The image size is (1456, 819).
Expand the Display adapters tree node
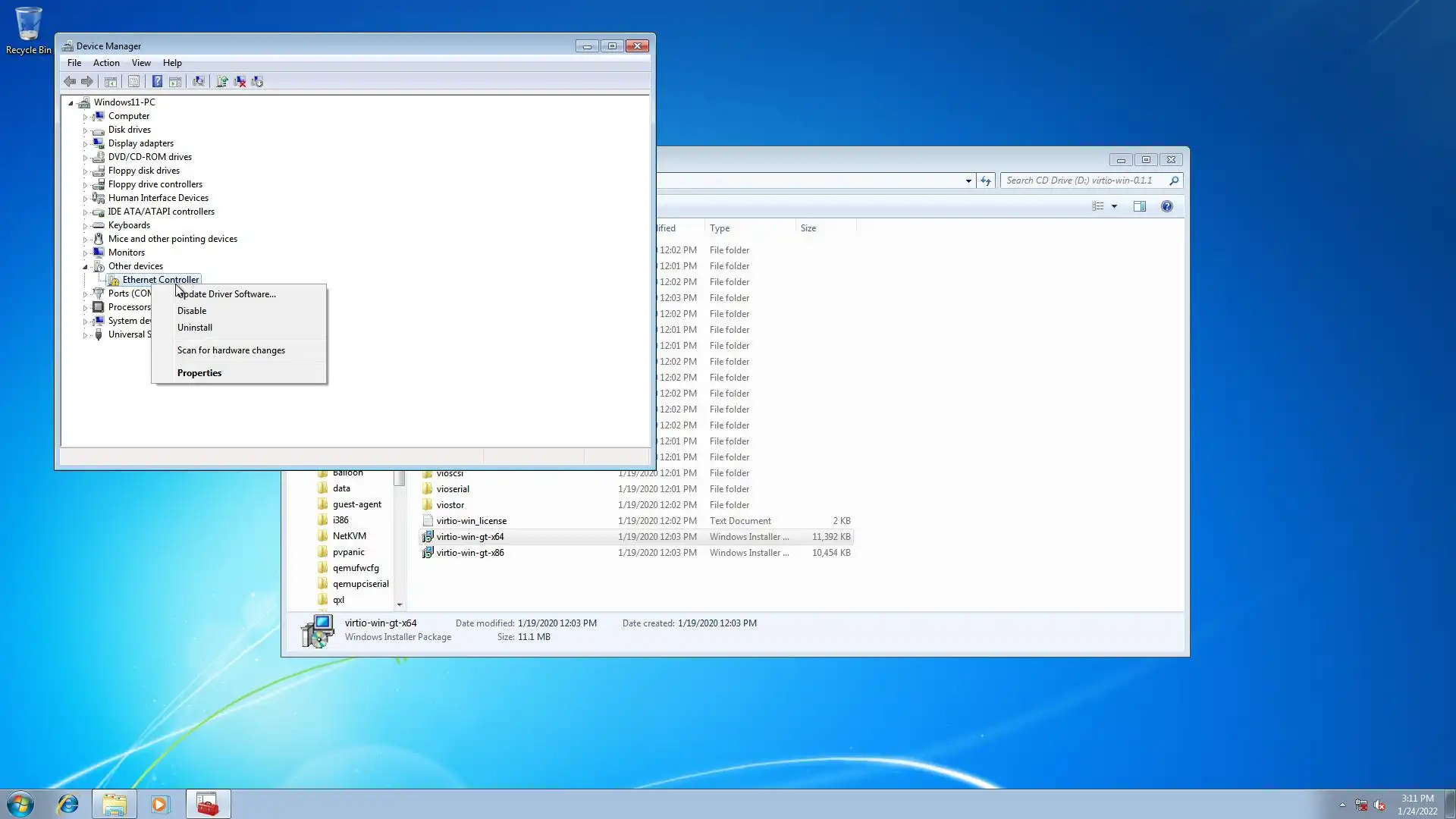85,143
